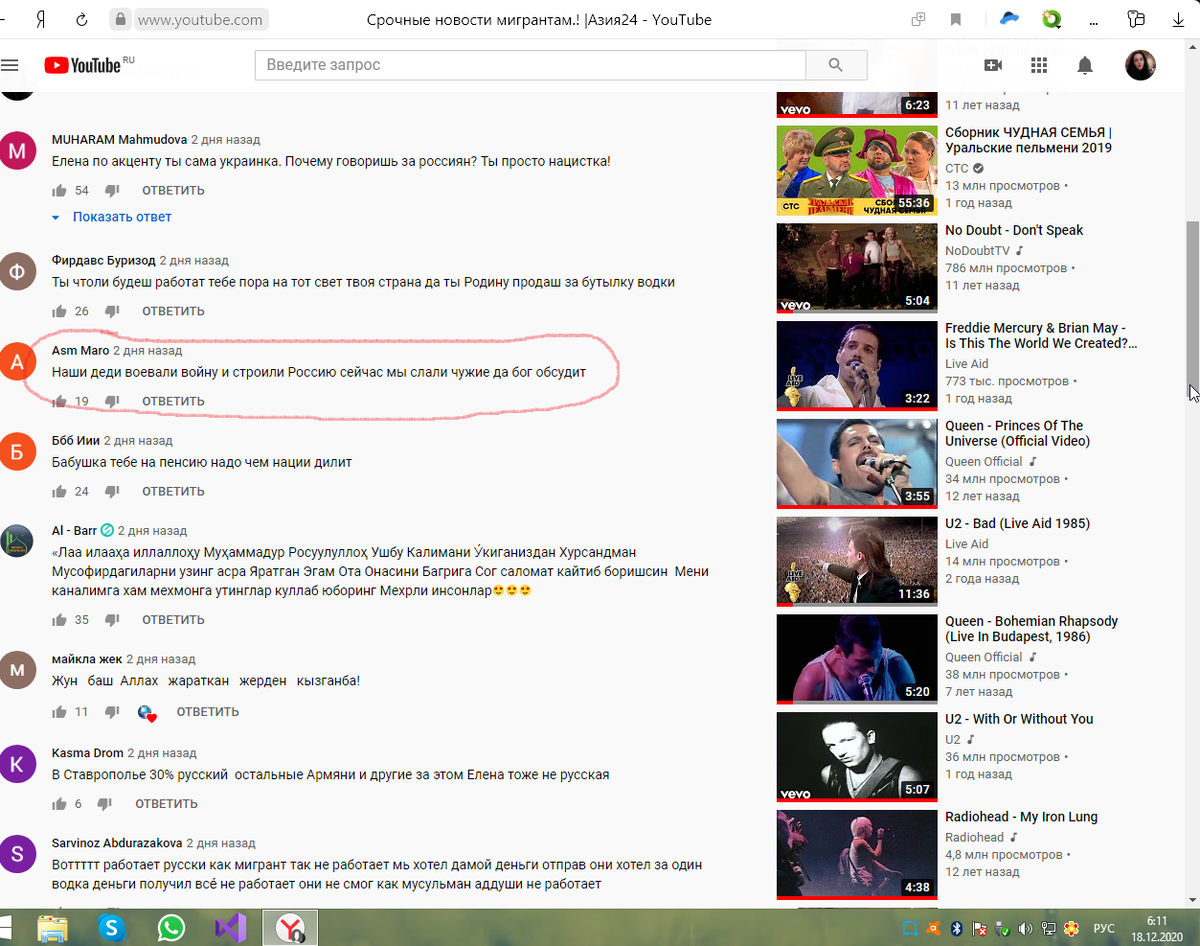Open the YouTube hamburger guide menu
The width and height of the screenshot is (1200, 946).
click(x=10, y=66)
